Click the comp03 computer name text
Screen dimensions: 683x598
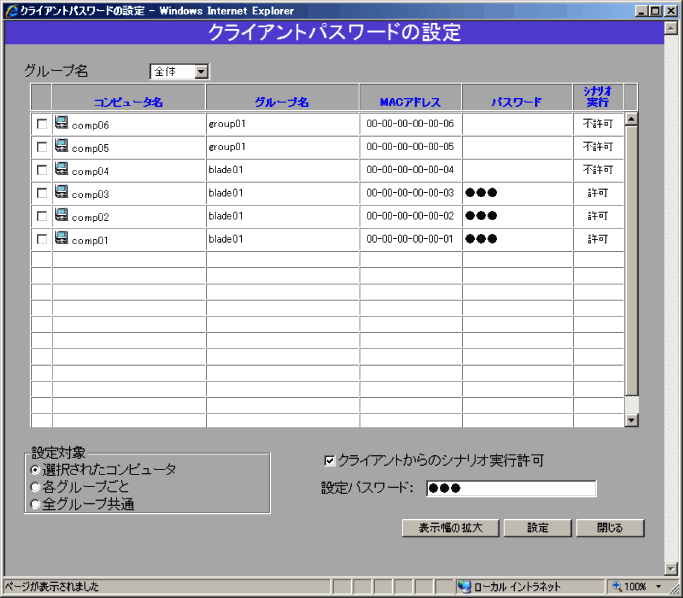point(90,194)
